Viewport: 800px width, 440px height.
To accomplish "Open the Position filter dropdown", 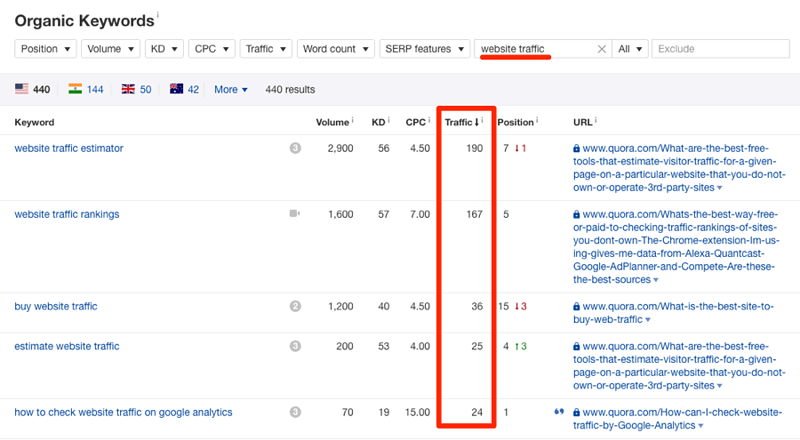I will click(45, 49).
